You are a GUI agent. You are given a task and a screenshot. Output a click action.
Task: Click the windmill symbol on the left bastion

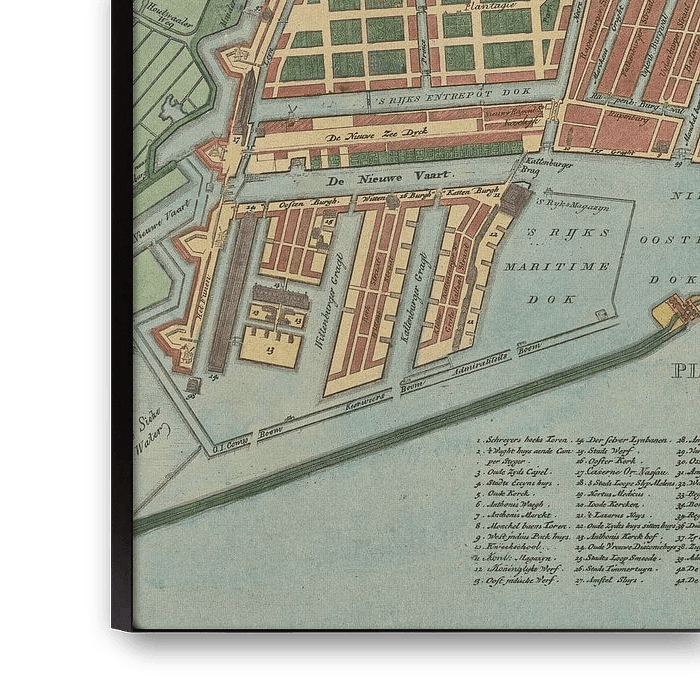188,352
